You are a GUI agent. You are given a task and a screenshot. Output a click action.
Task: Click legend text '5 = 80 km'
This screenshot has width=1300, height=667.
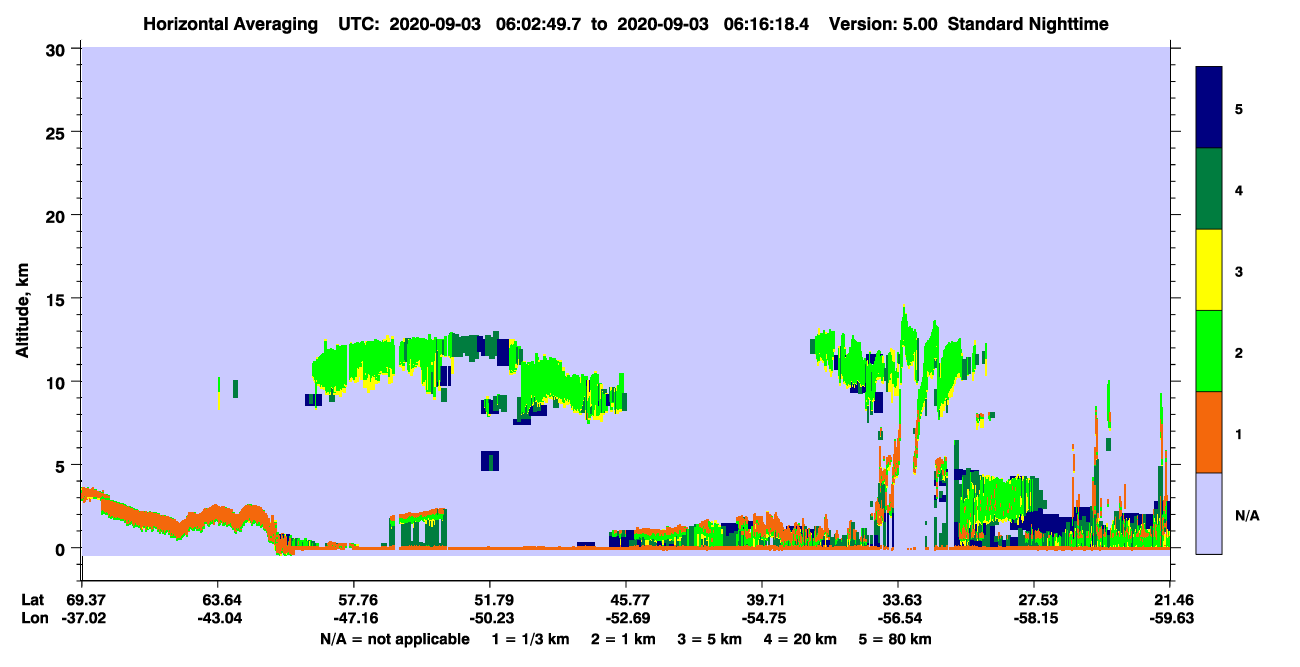pos(897,639)
